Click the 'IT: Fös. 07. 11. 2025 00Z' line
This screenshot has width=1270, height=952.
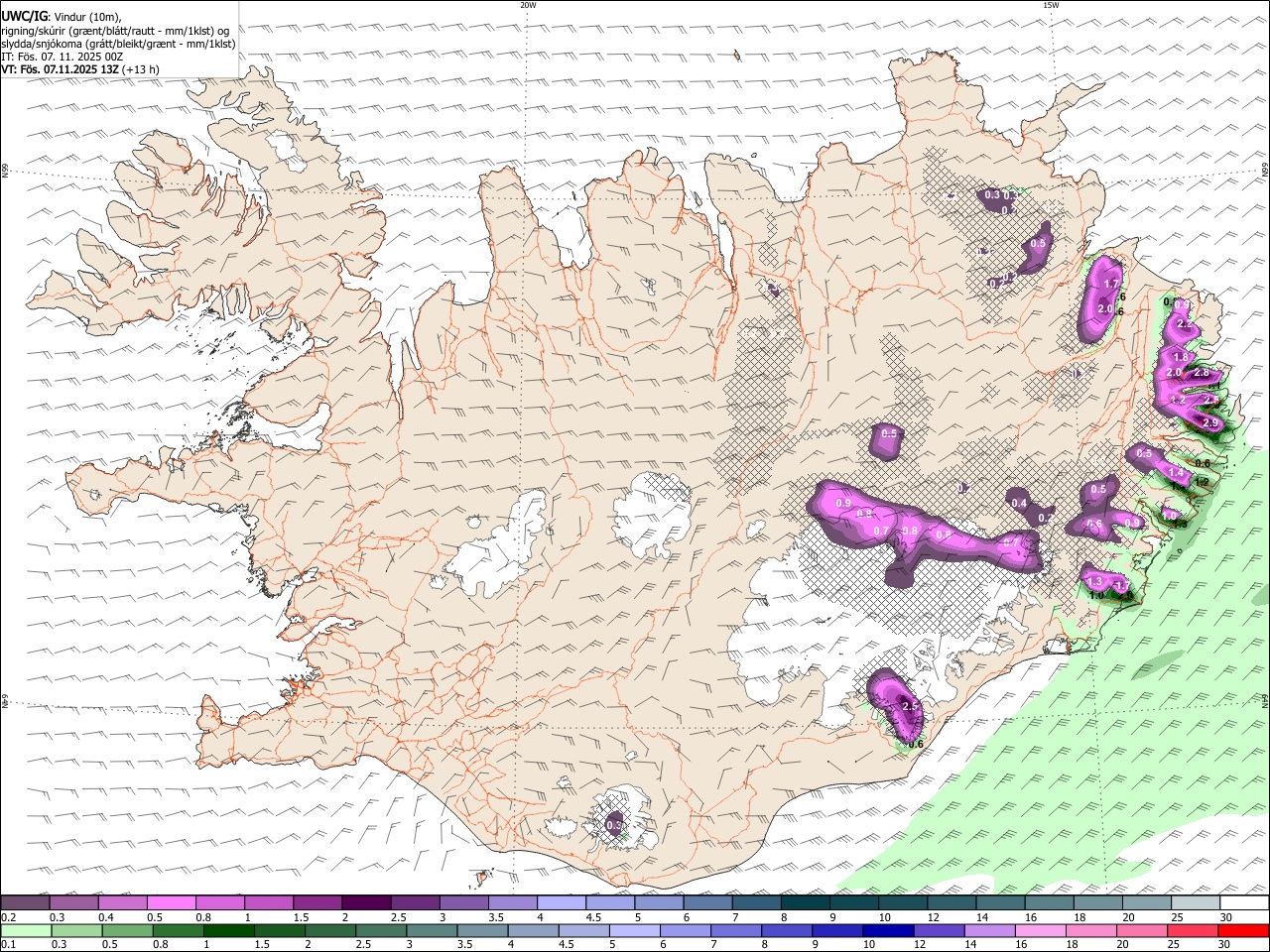(x=62, y=57)
